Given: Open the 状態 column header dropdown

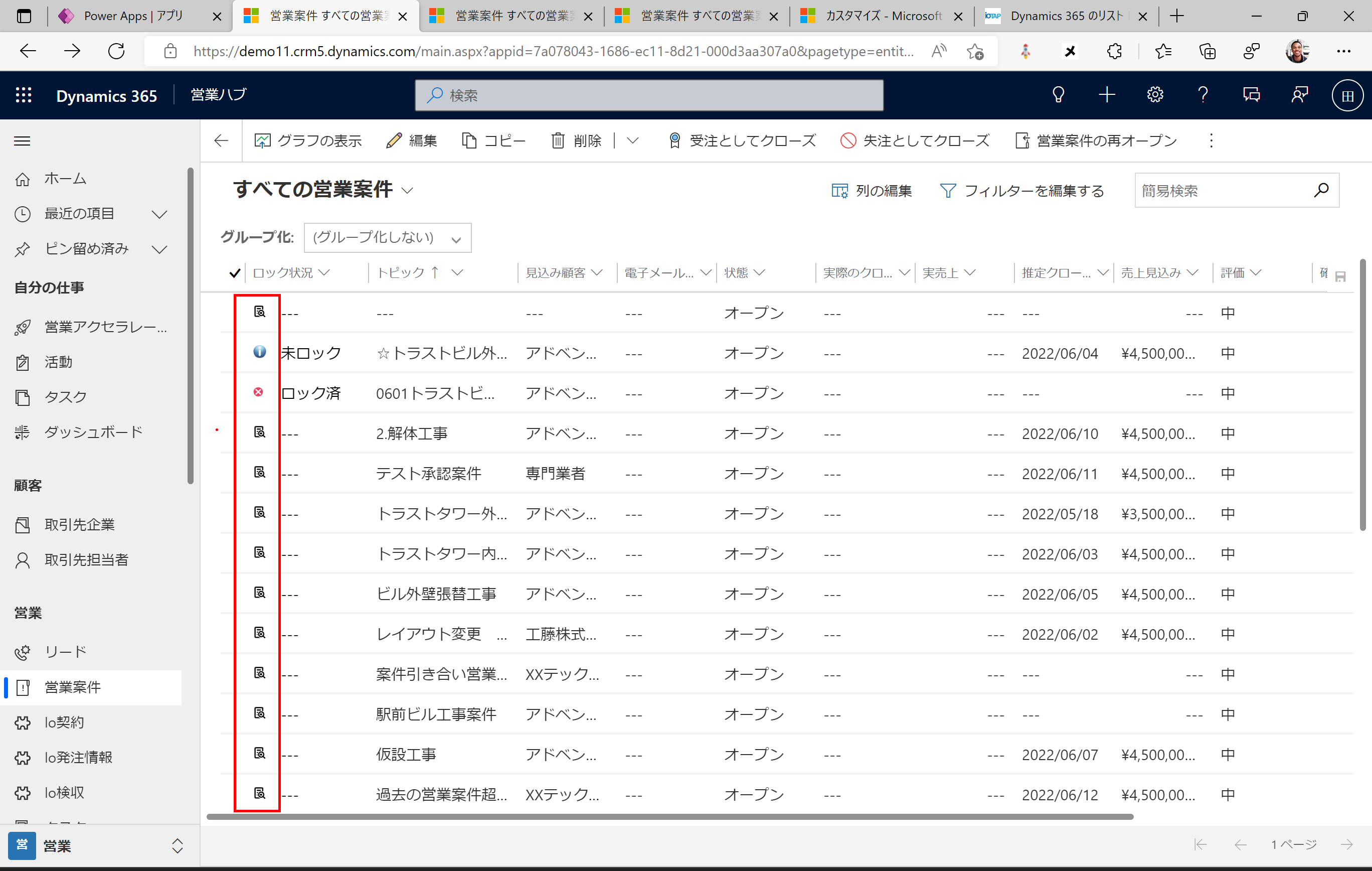Looking at the screenshot, I should [x=760, y=273].
